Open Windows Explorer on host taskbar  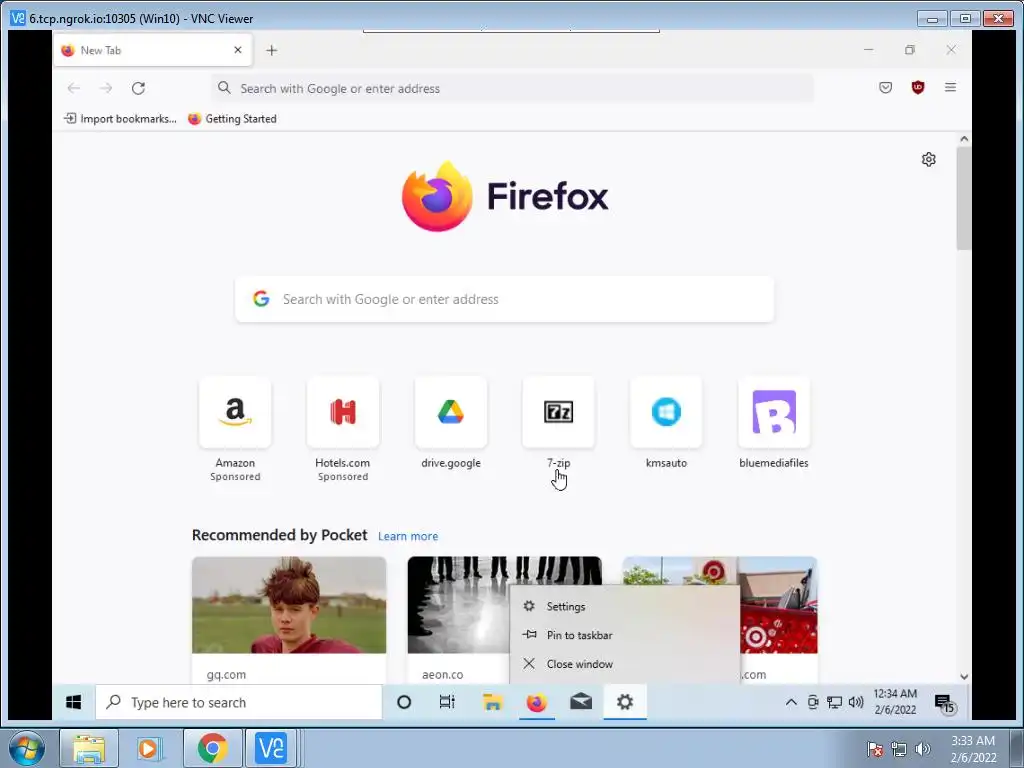point(89,748)
